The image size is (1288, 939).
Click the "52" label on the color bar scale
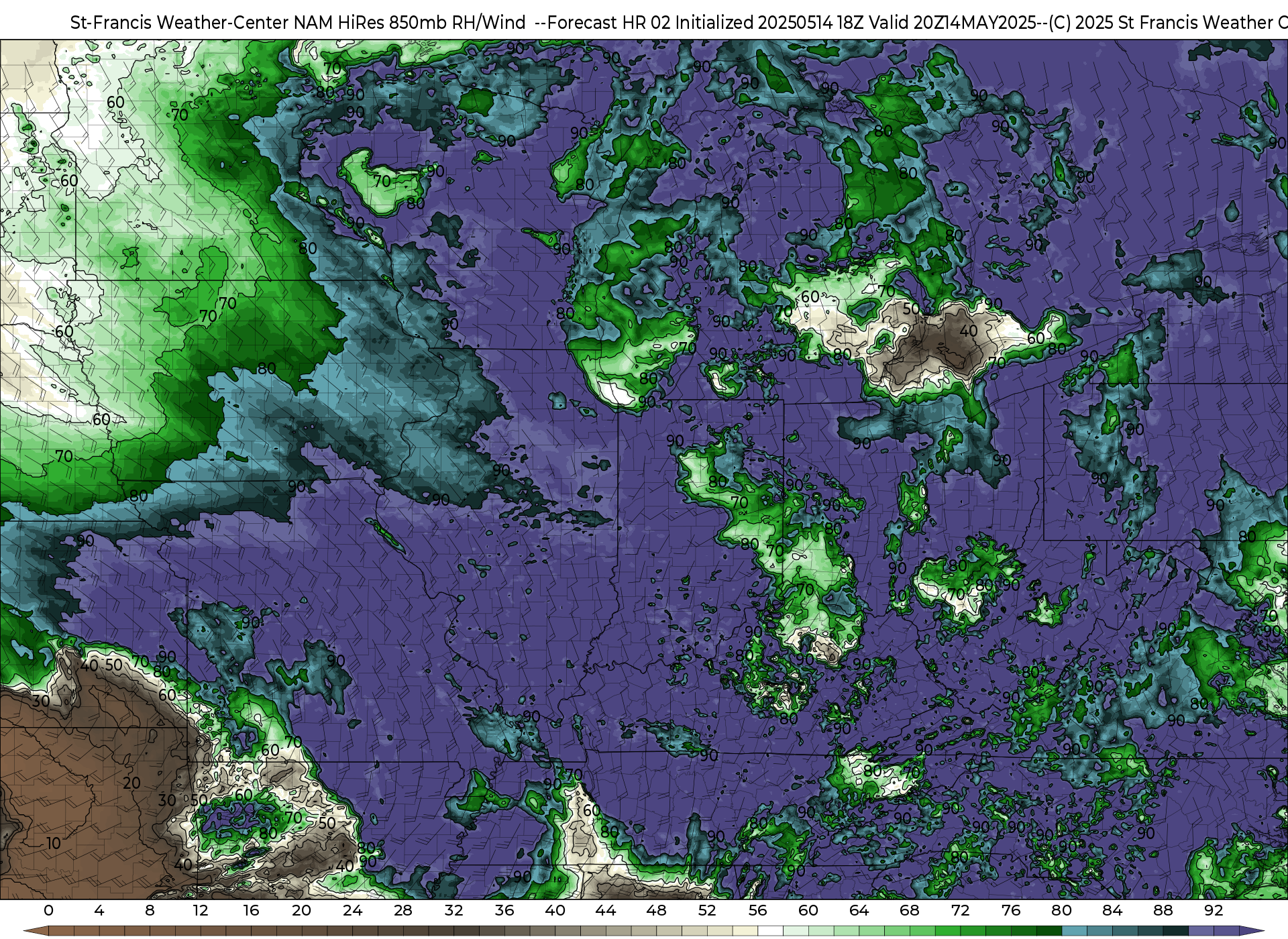(x=707, y=911)
